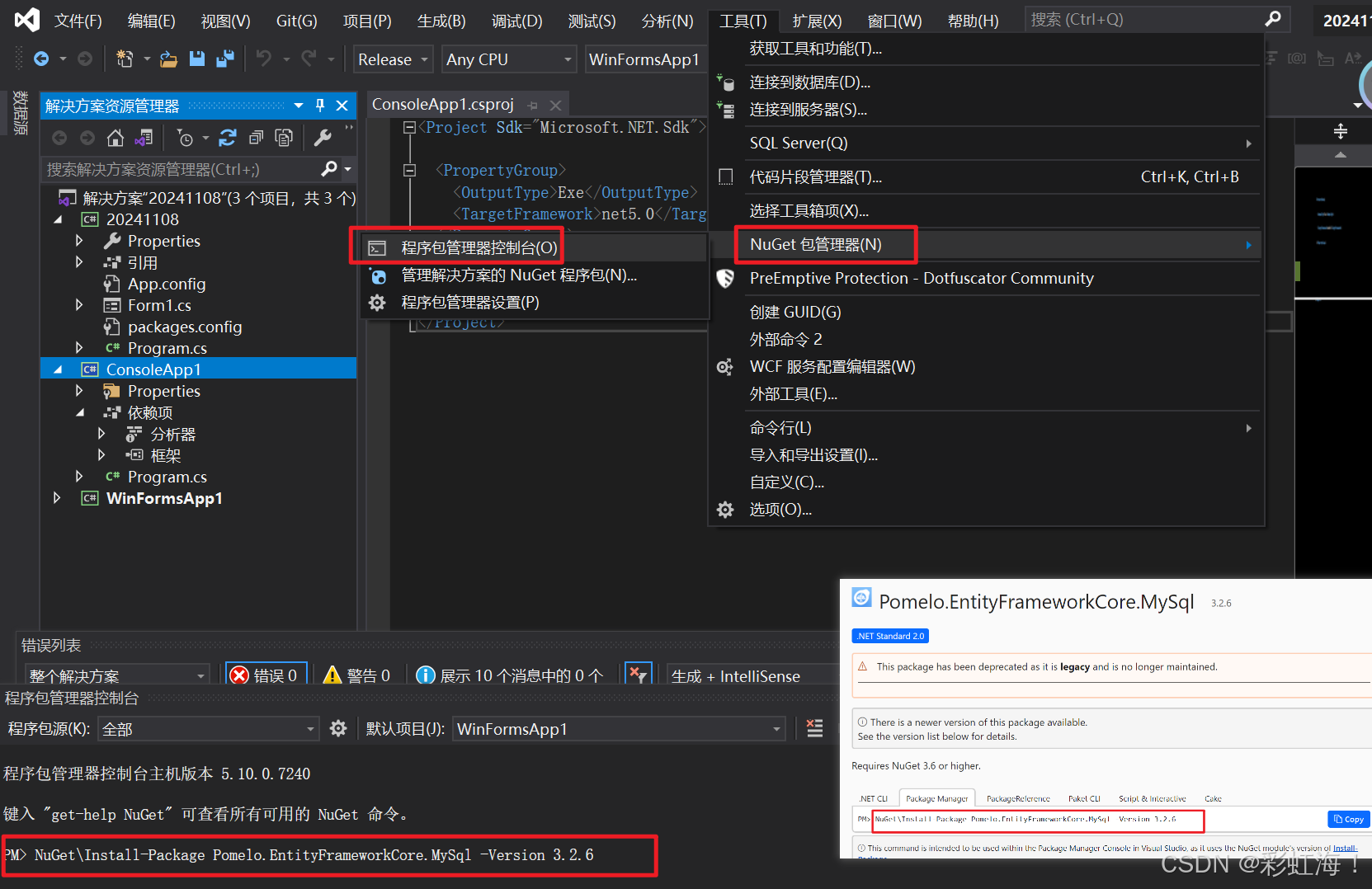Switch to the PackageReference tab on NuGet page
This screenshot has height=889, width=1372.
click(1018, 798)
